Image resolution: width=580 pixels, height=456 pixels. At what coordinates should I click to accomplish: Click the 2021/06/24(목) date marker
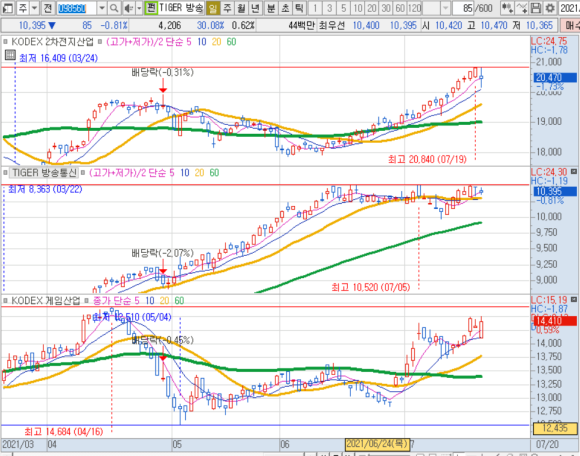pyautogui.click(x=377, y=444)
